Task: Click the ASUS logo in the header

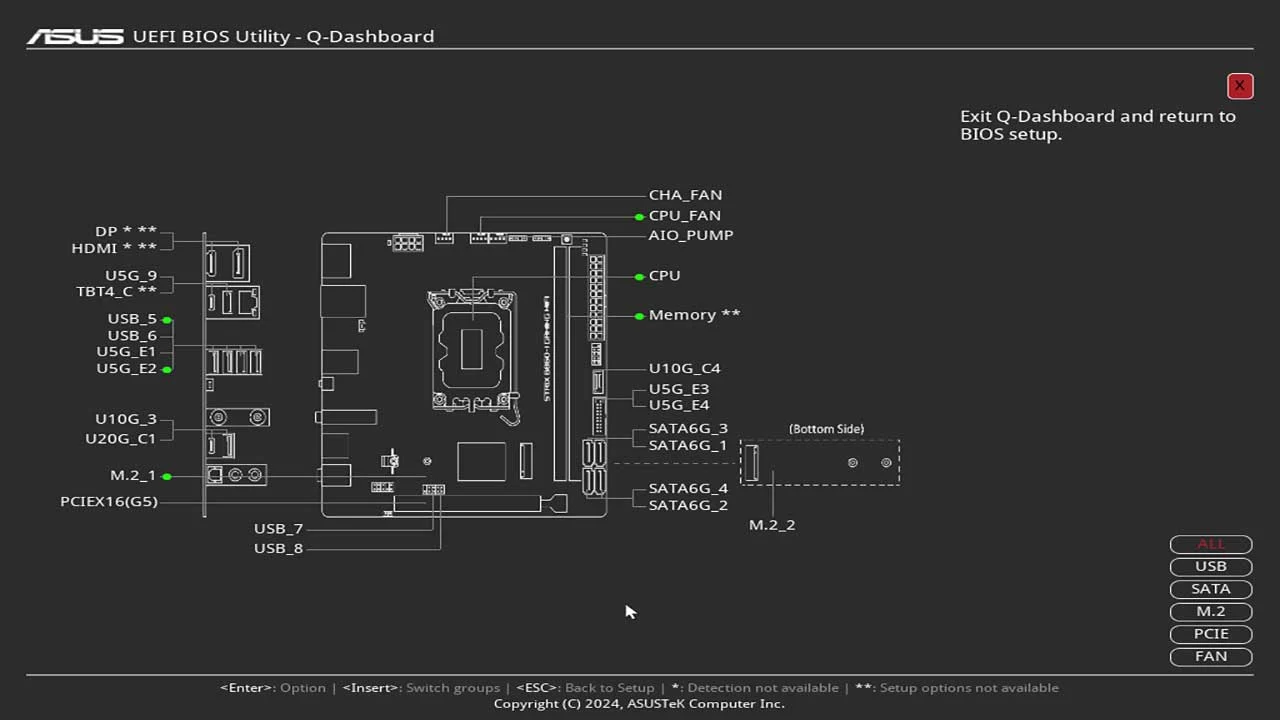Action: point(75,37)
